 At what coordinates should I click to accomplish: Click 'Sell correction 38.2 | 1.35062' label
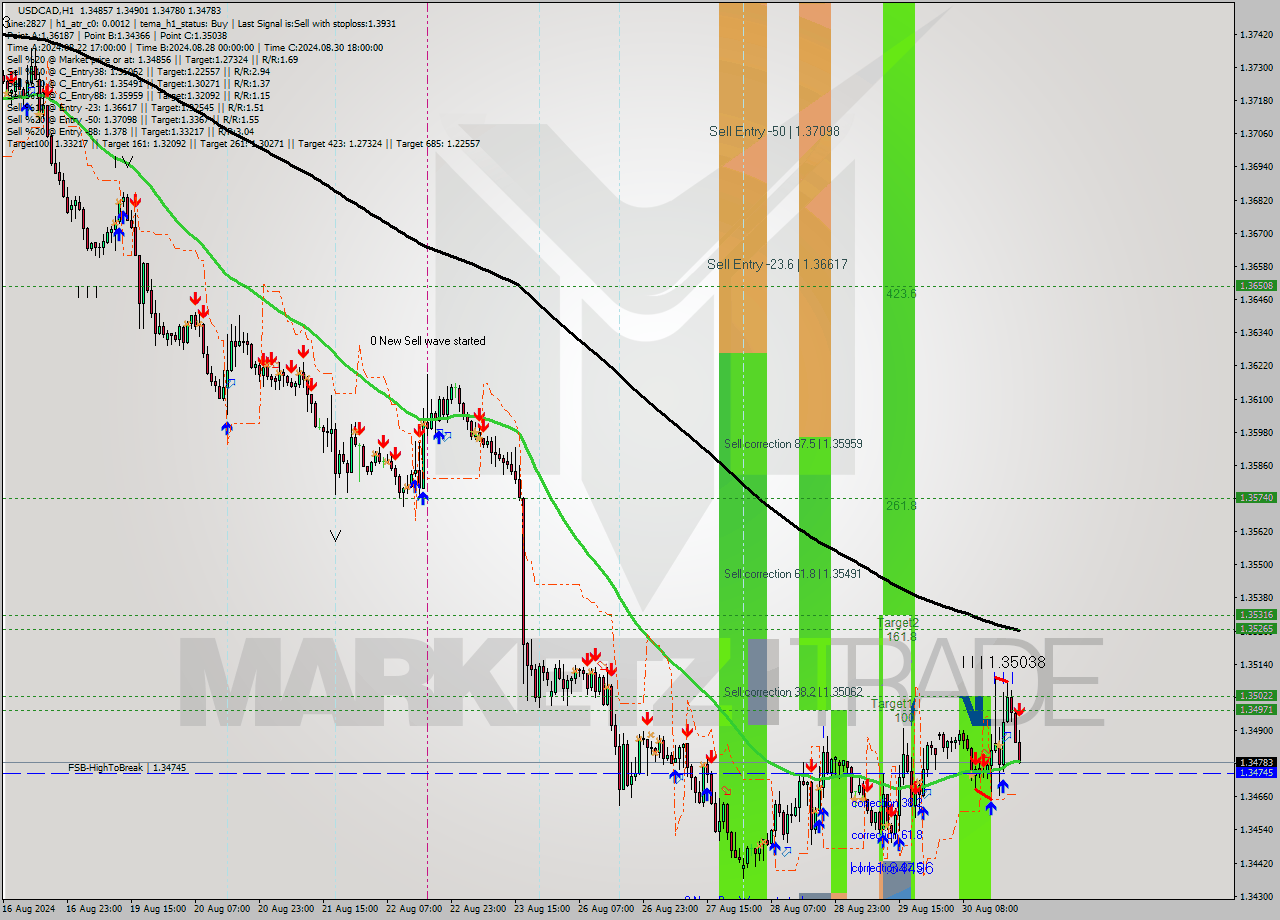pos(793,691)
